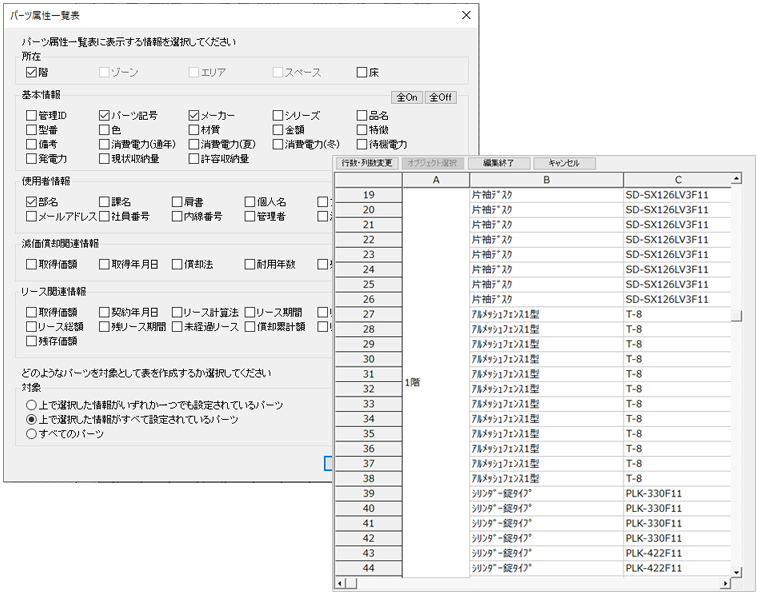Click the キャンセル button above the grid

click(564, 163)
